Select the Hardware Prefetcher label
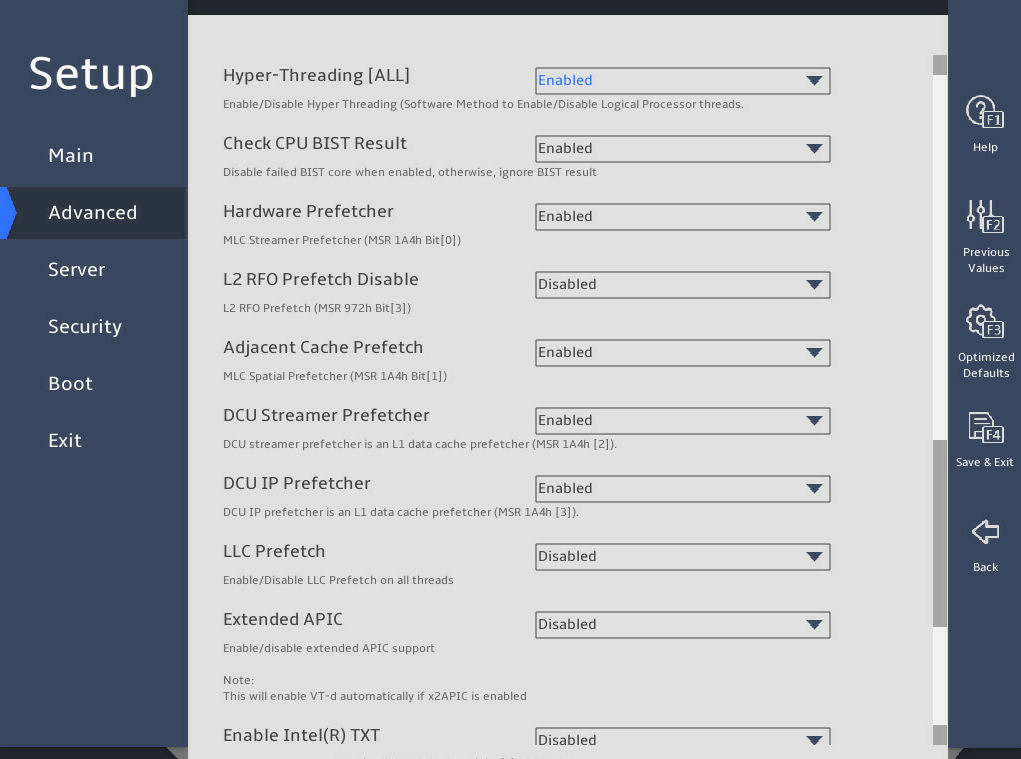 (x=308, y=212)
